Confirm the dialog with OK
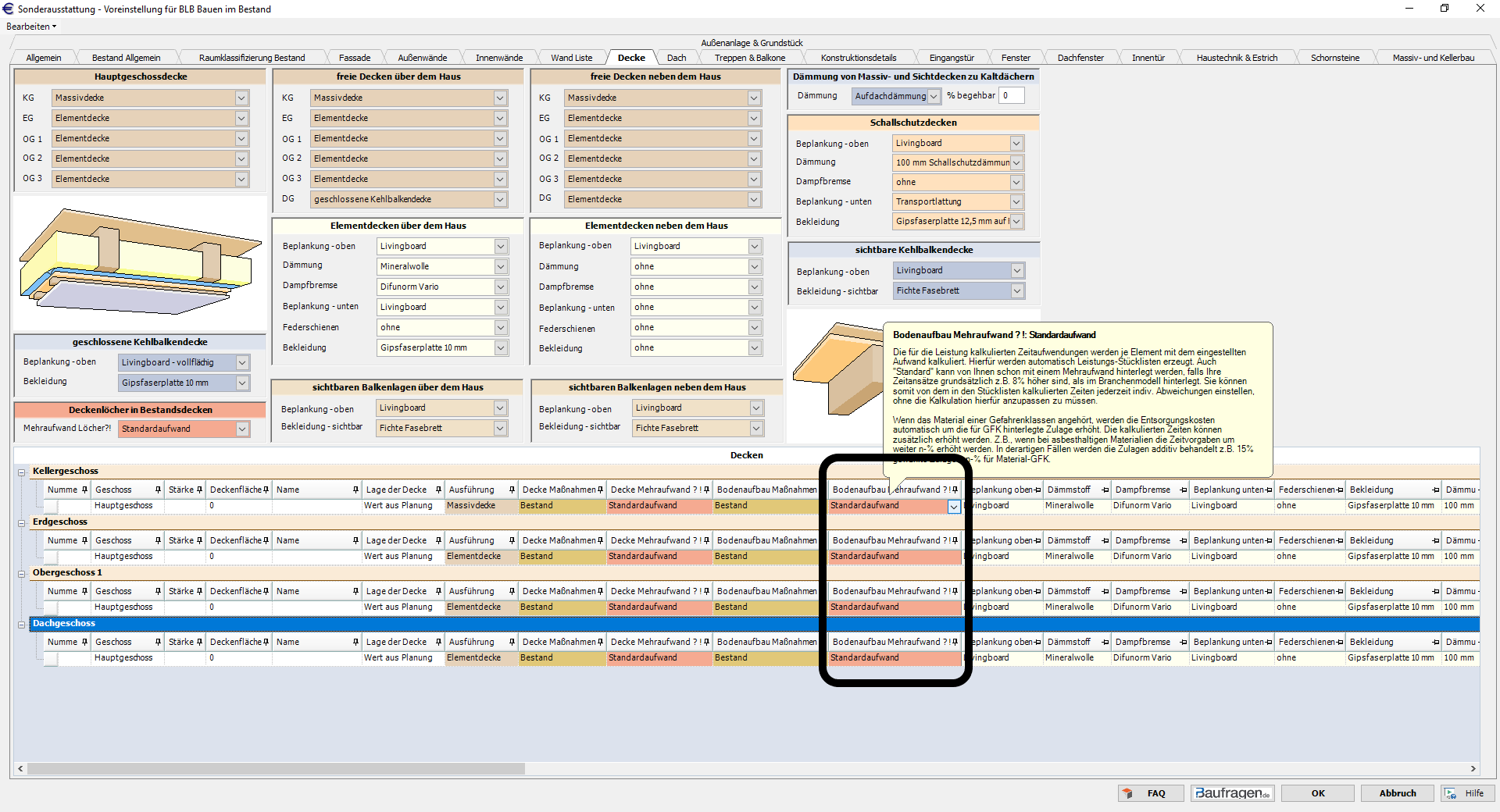This screenshot has height=812, width=1500. pos(1318,793)
